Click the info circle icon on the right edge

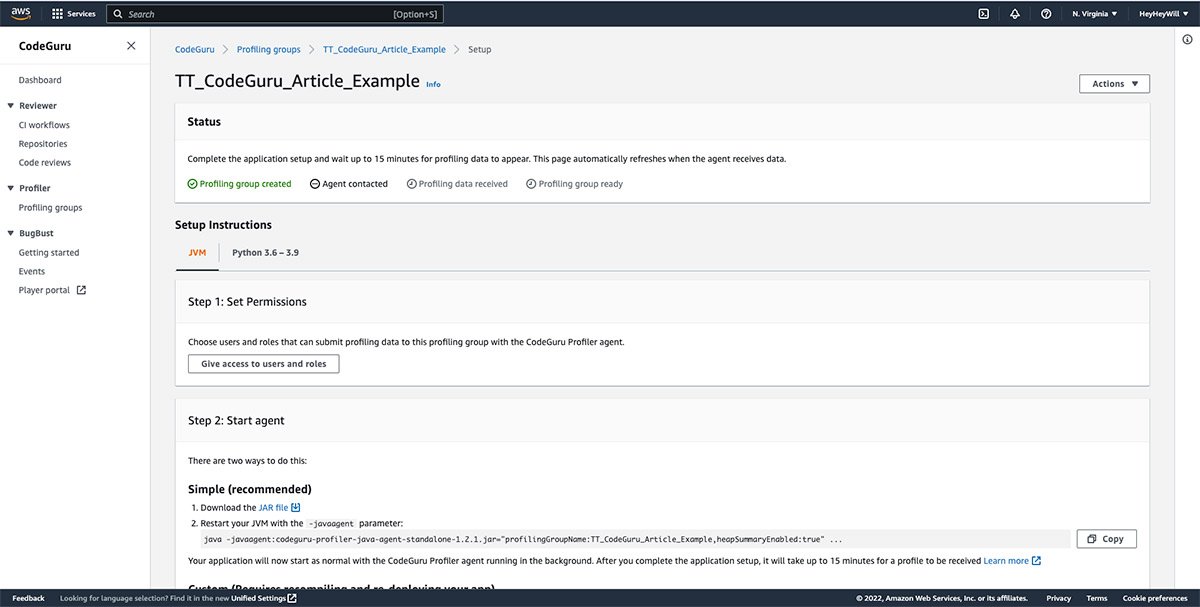point(1186,39)
